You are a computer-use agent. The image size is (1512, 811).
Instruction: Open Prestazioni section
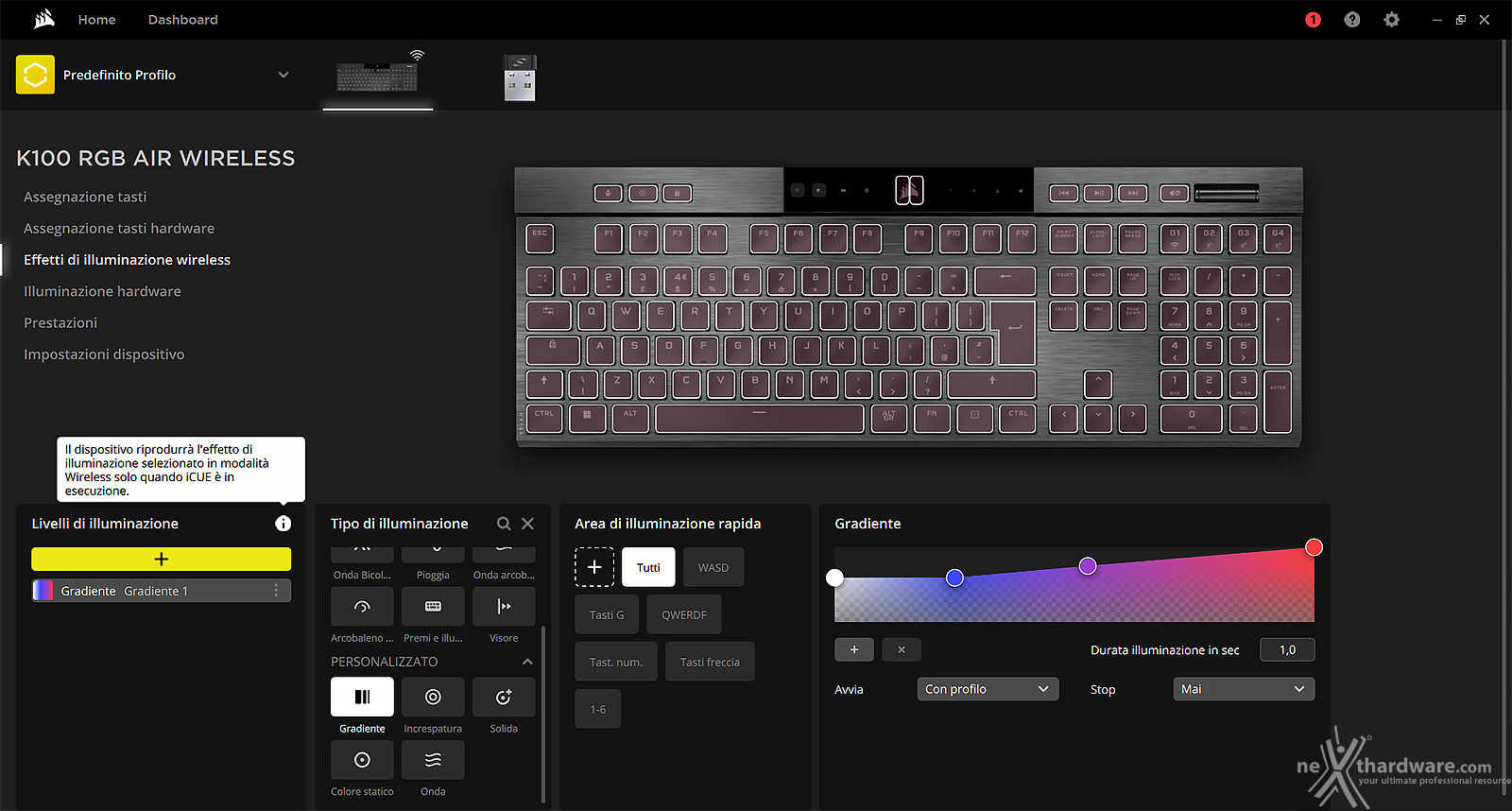pos(60,322)
